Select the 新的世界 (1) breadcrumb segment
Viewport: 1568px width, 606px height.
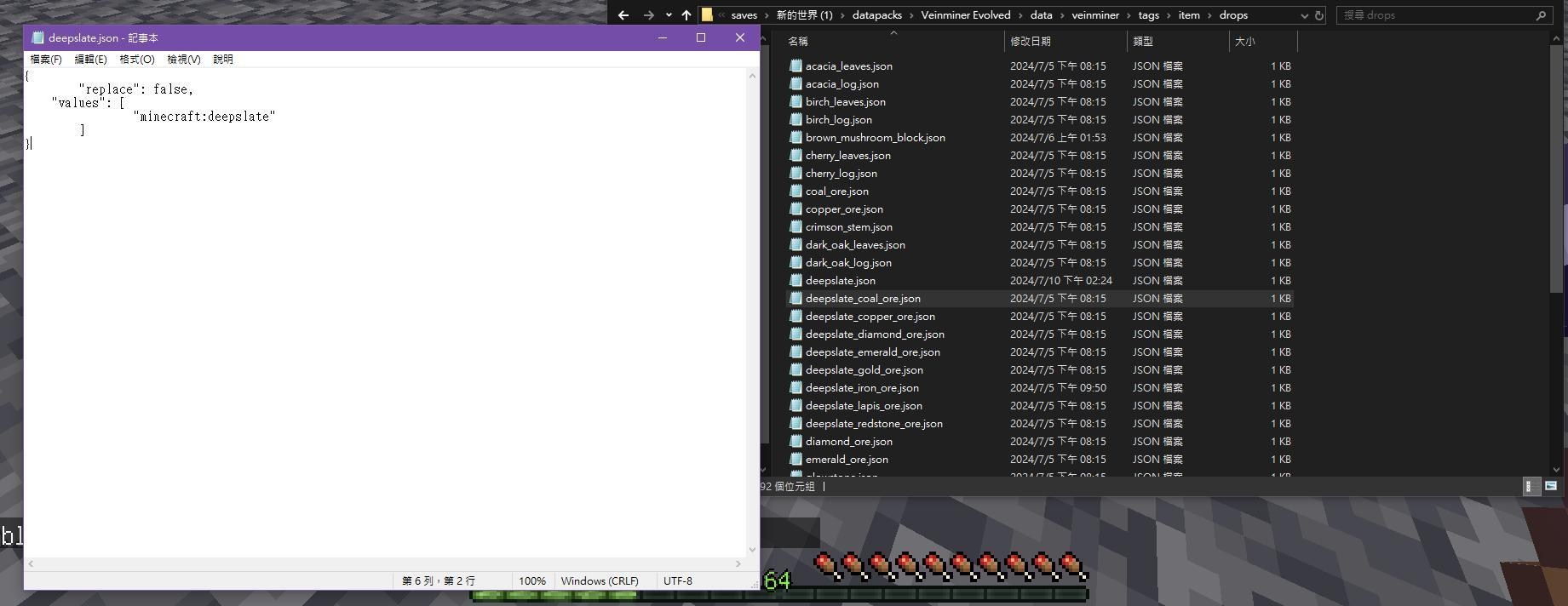tap(804, 15)
